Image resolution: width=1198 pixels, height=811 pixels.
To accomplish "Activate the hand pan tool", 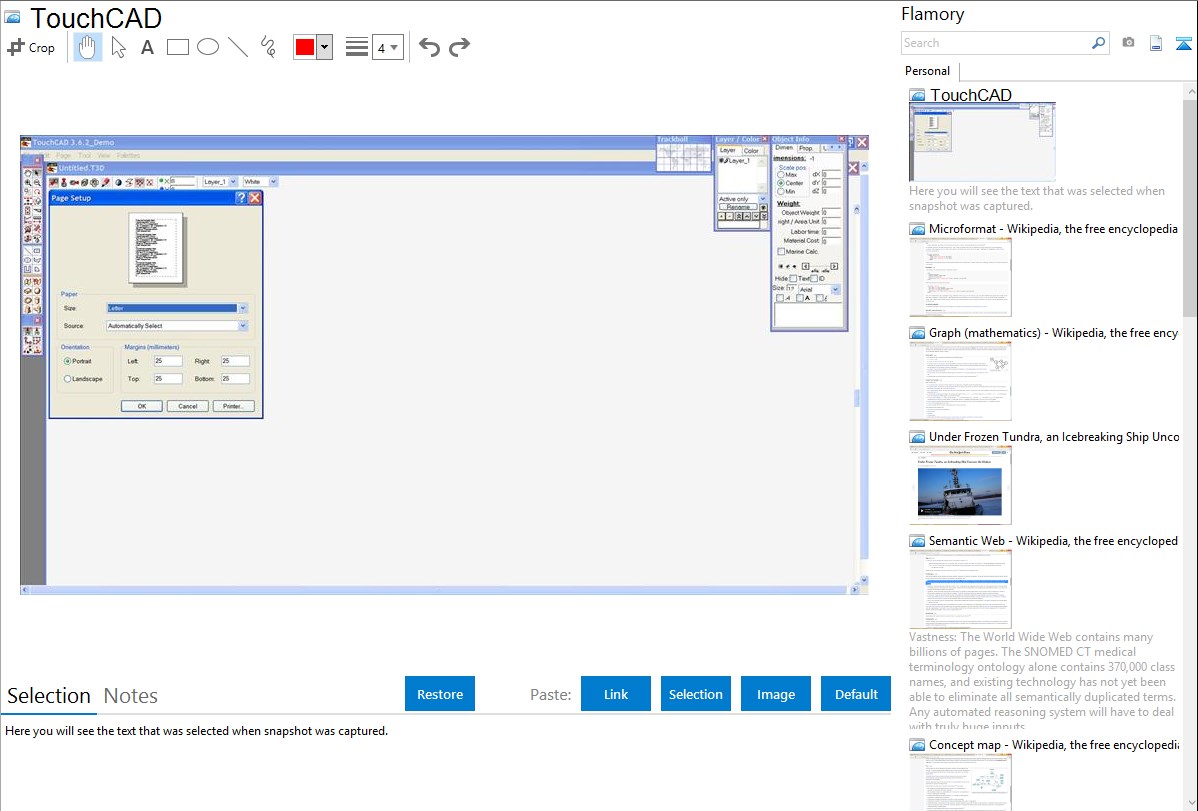I will pos(88,47).
